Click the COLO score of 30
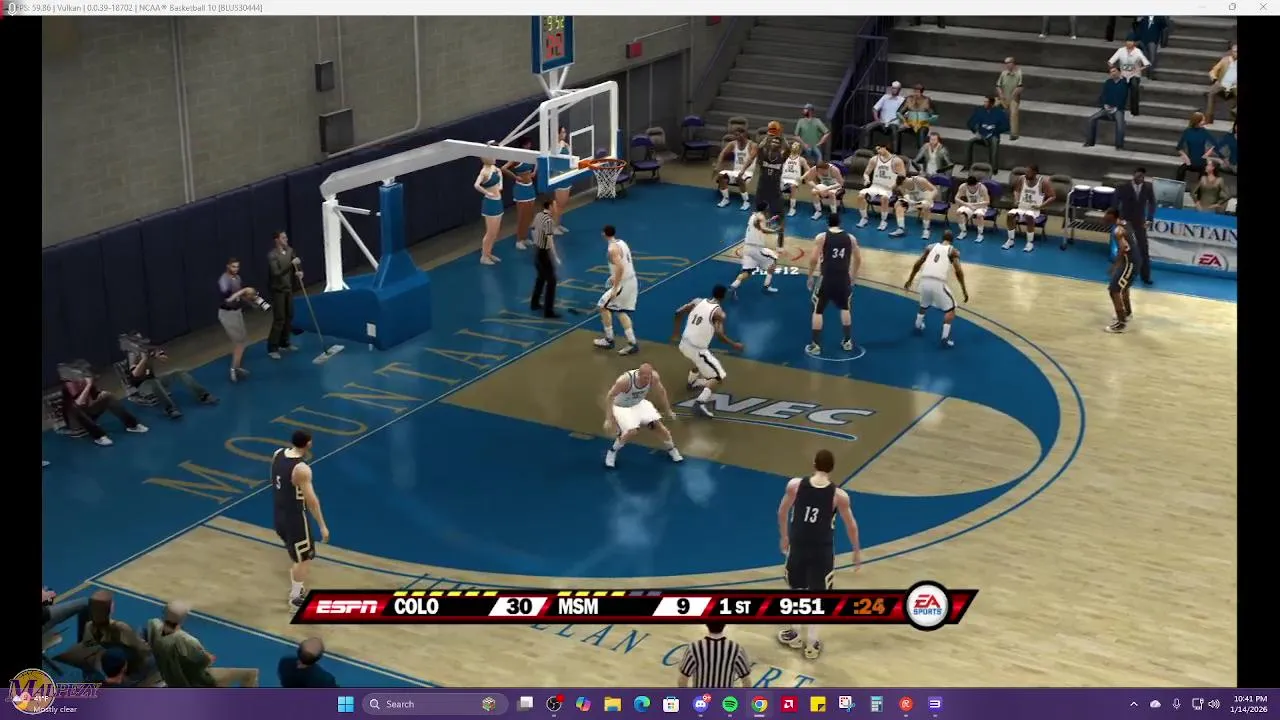The image size is (1280, 720). click(518, 607)
